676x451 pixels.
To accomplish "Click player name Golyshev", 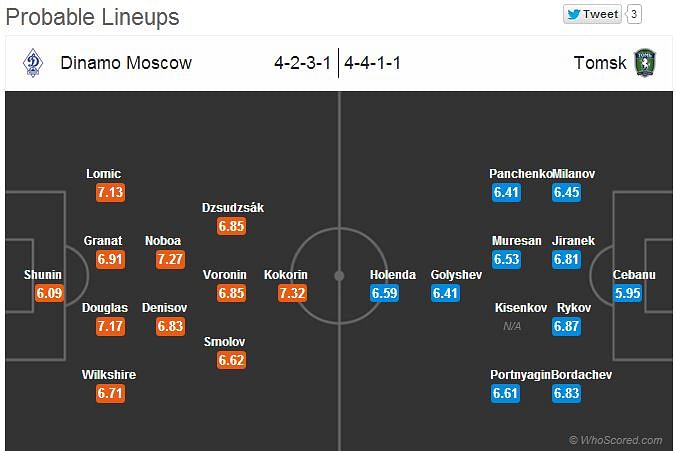I will 456,275.
